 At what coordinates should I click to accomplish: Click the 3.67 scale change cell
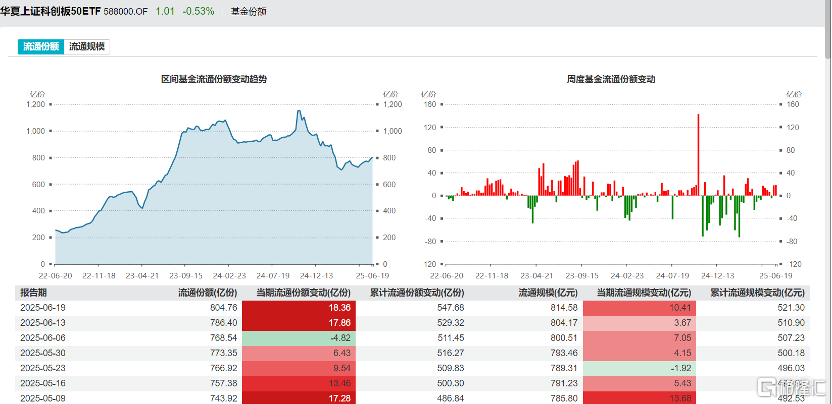click(639, 323)
